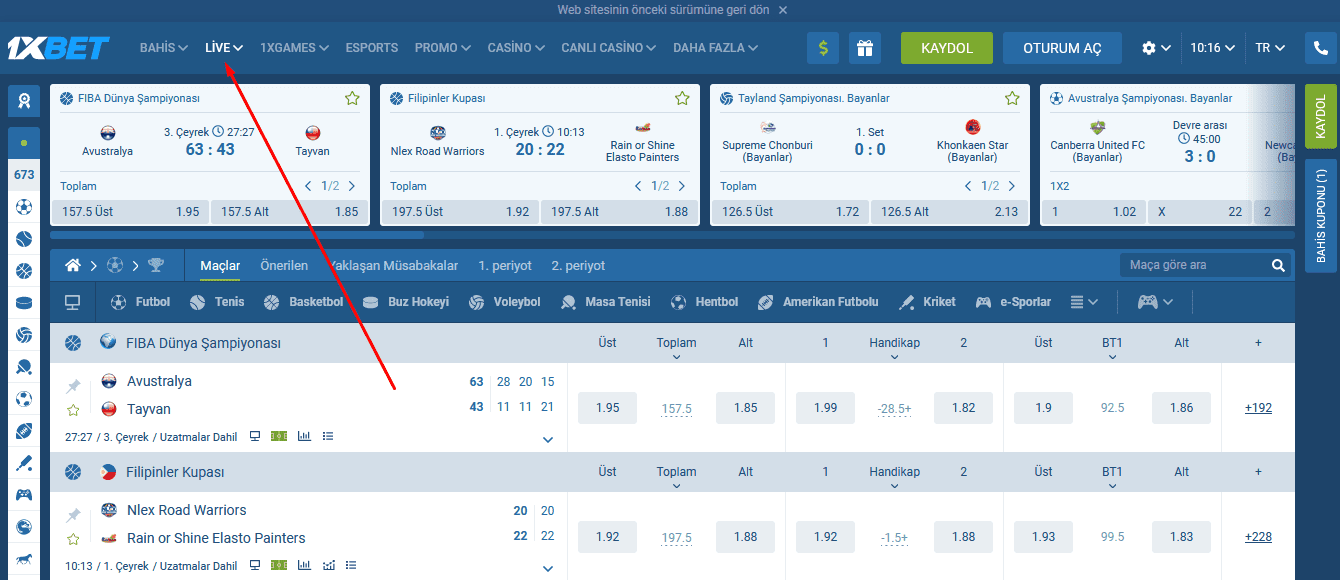This screenshot has width=1340, height=580.
Task: Open the CASINO menu
Action: [x=516, y=48]
